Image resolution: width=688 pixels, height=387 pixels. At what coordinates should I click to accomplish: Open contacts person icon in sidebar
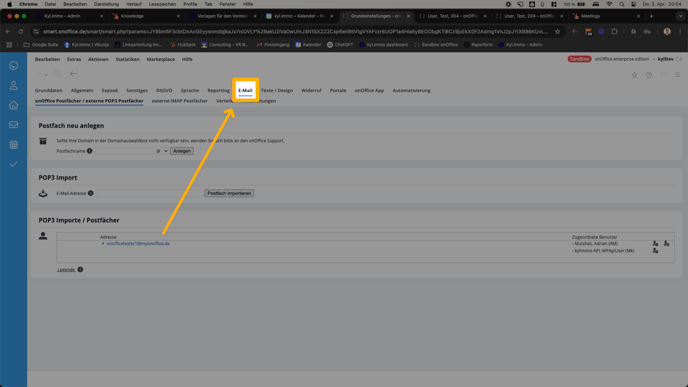pos(14,86)
